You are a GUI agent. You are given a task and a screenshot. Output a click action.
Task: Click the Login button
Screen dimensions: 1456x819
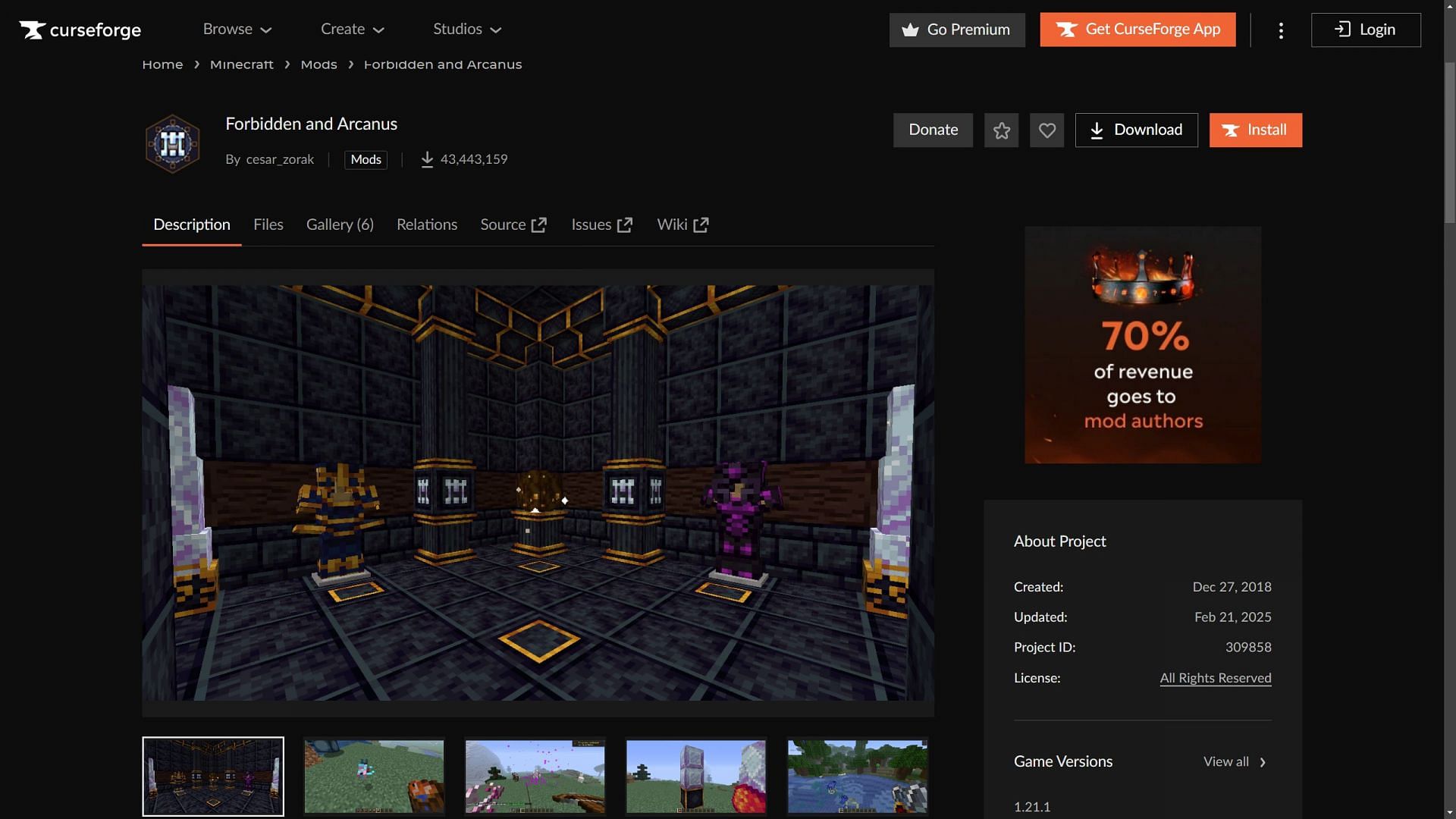(1364, 29)
